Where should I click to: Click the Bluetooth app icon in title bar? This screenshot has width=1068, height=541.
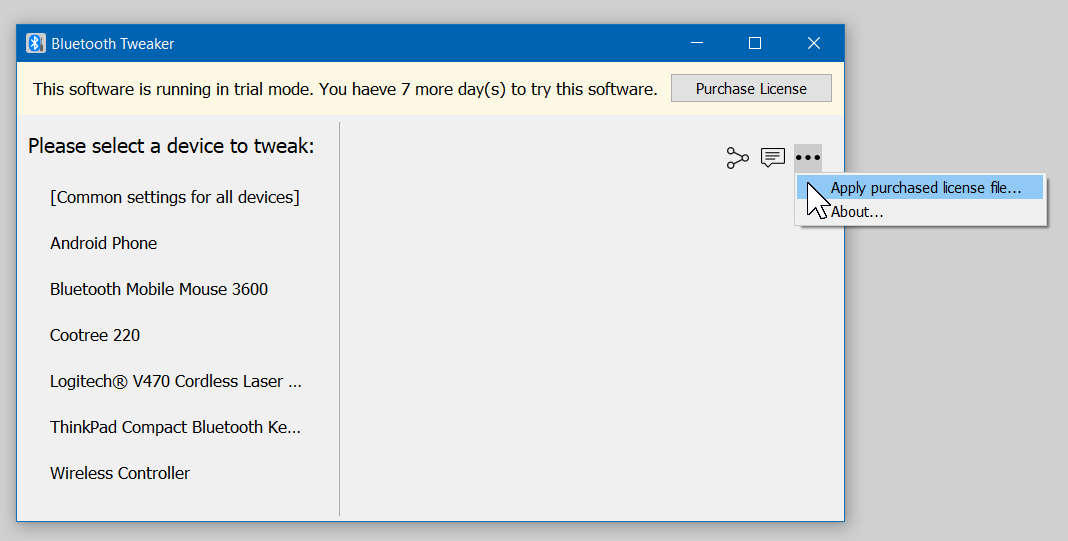[36, 43]
